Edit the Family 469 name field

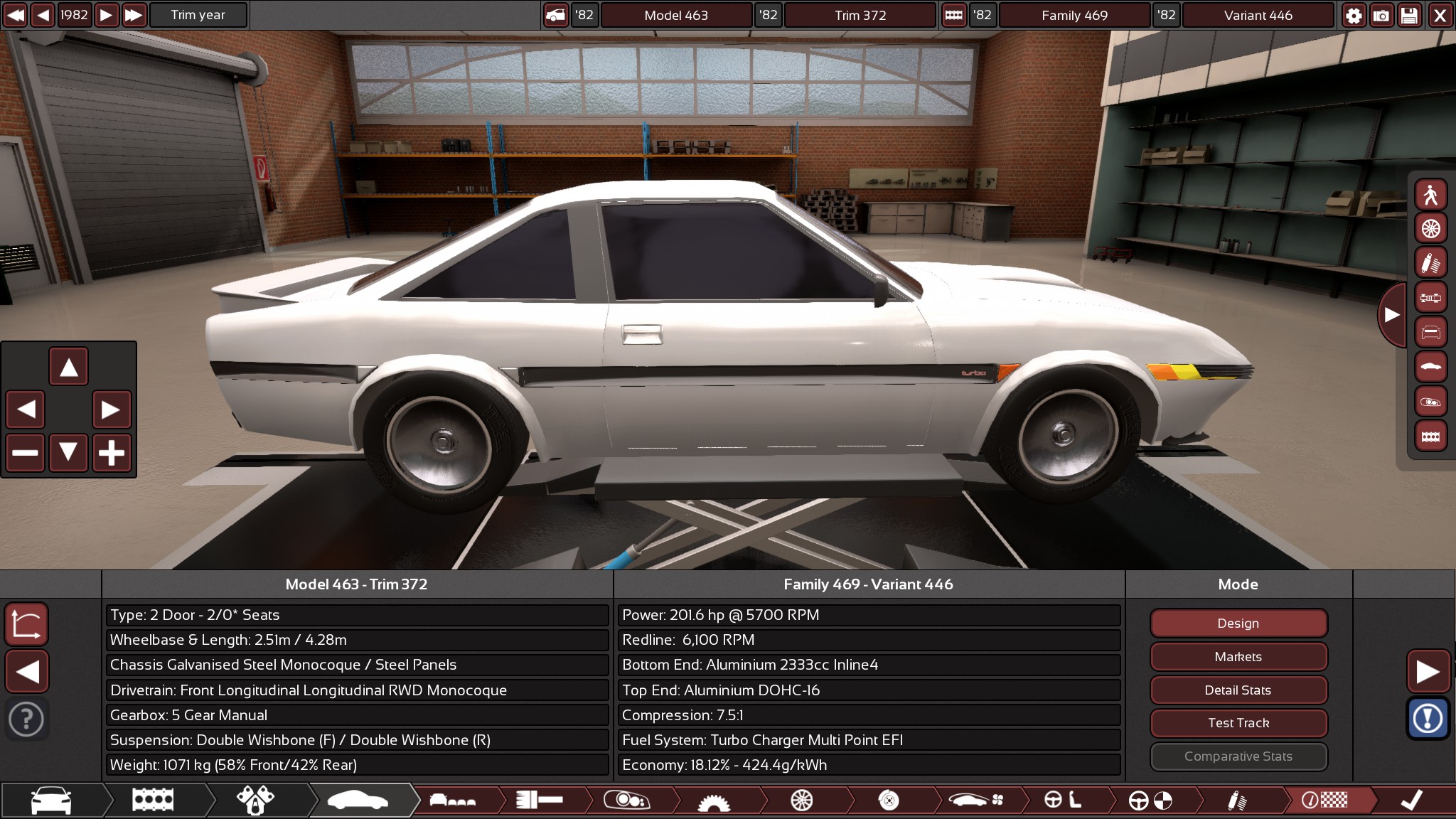1075,15
